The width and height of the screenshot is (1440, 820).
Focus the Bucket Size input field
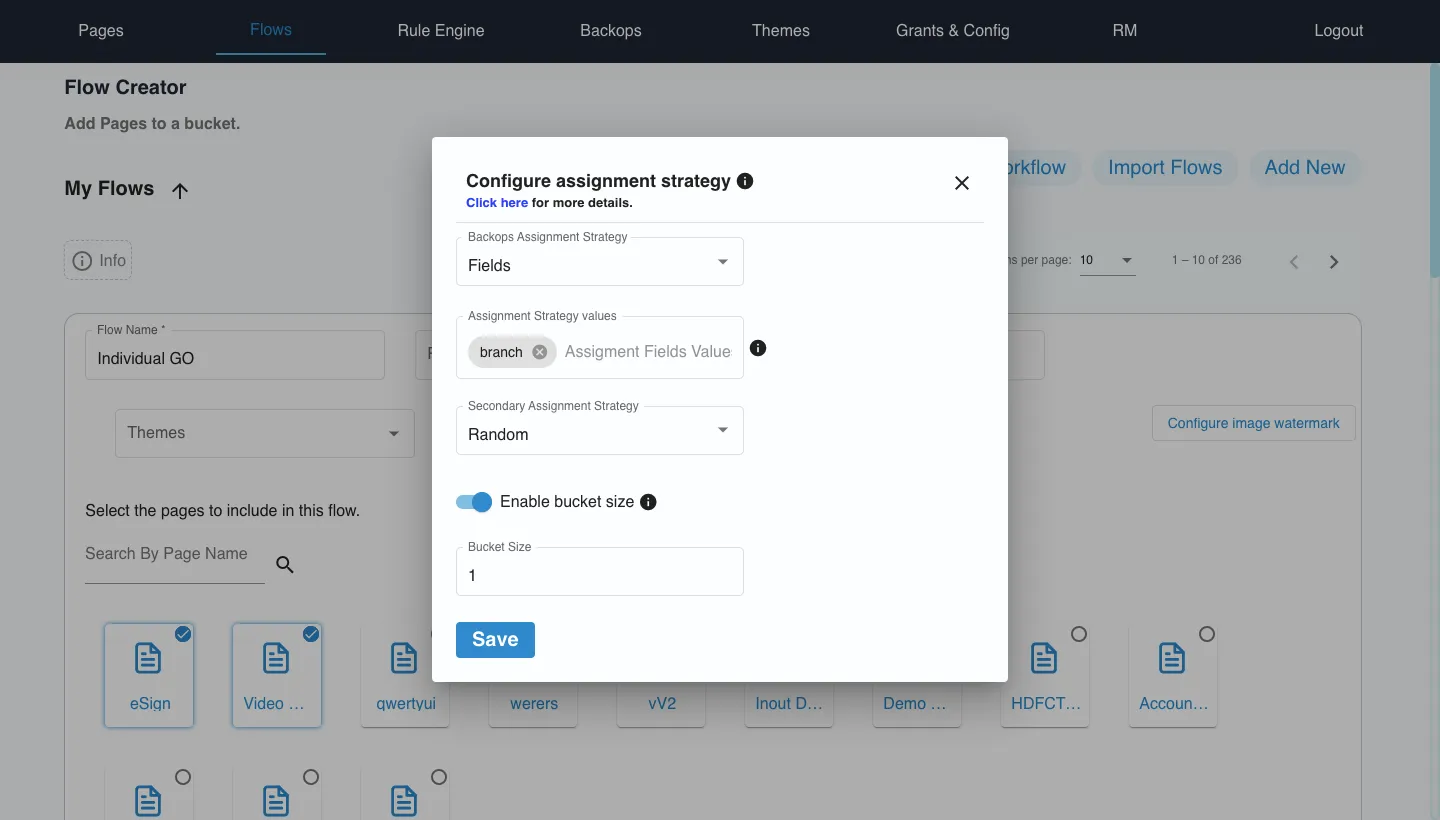(x=600, y=572)
